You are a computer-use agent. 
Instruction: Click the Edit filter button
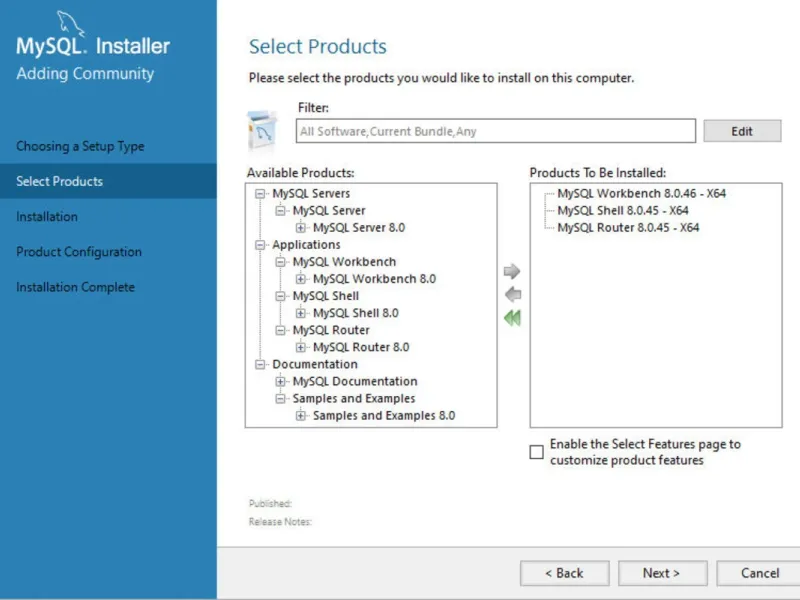(742, 131)
